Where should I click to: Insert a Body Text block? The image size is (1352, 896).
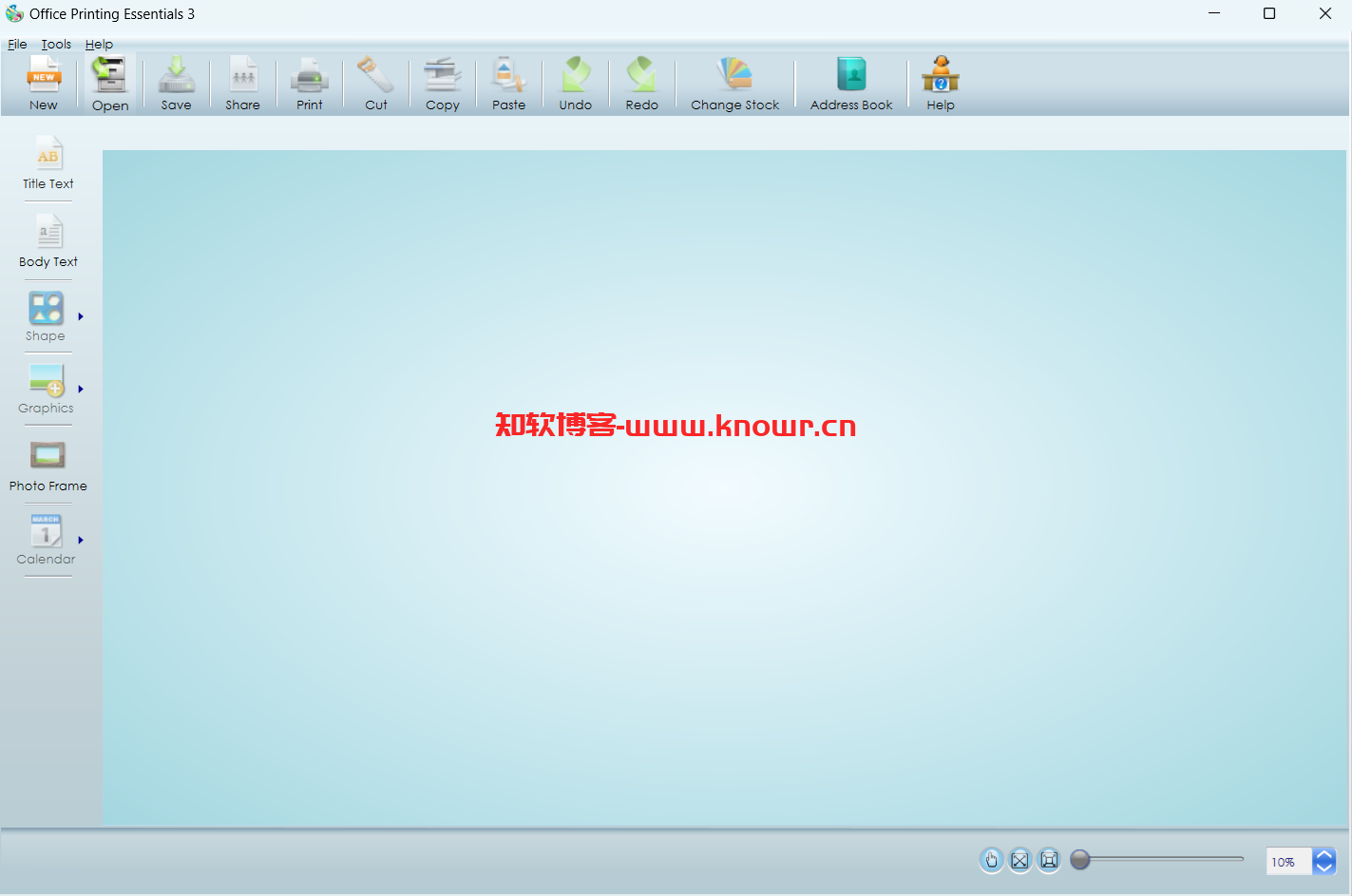pyautogui.click(x=48, y=241)
